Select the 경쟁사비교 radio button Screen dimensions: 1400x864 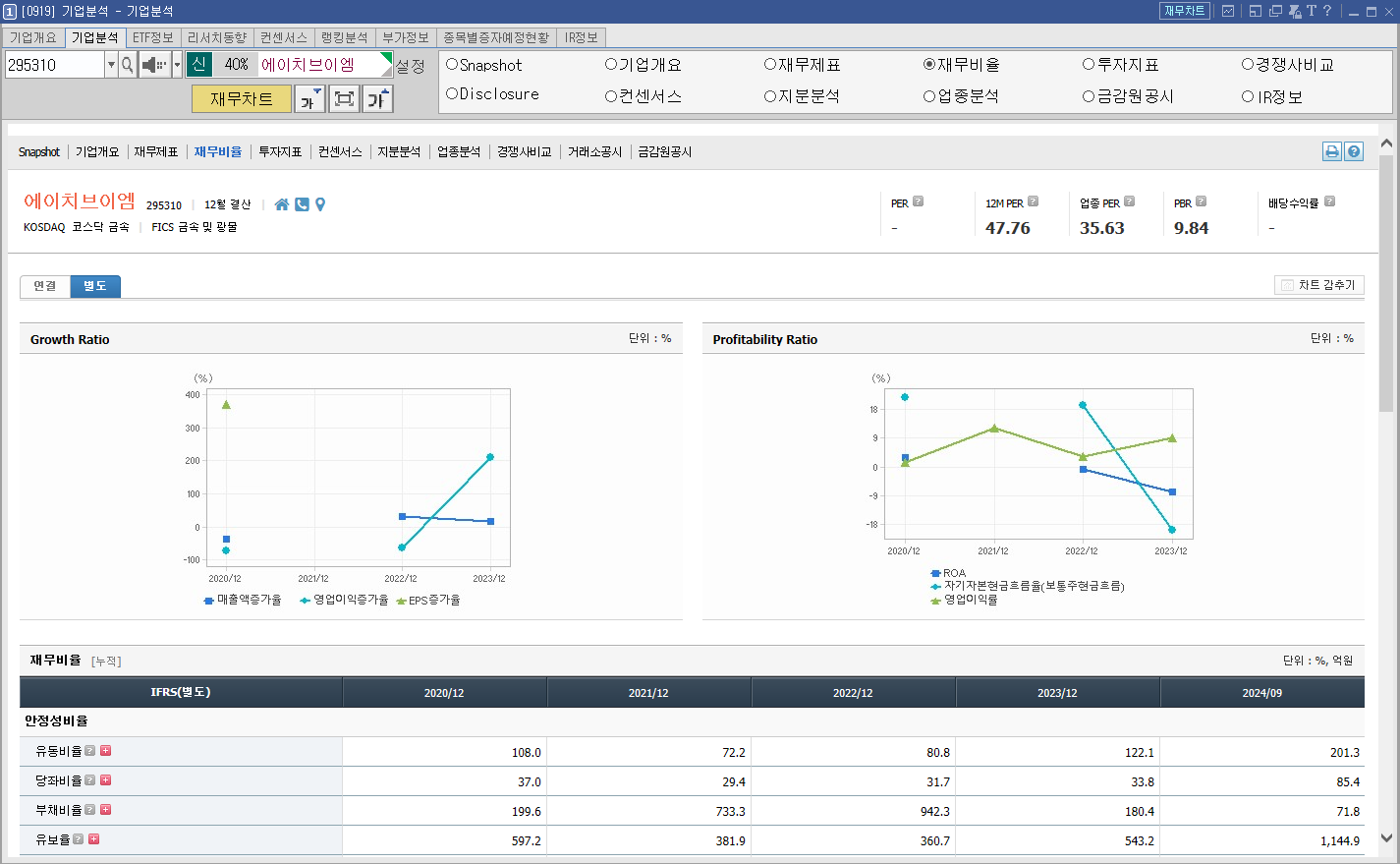click(1248, 64)
